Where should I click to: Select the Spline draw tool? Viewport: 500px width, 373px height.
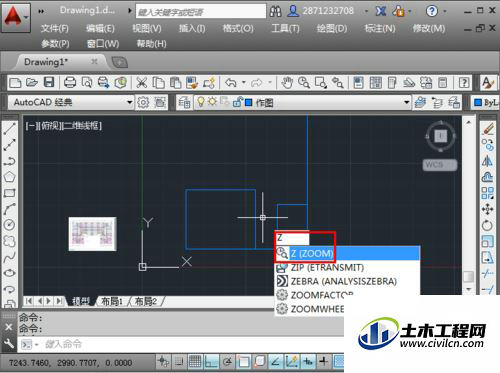click(x=9, y=257)
